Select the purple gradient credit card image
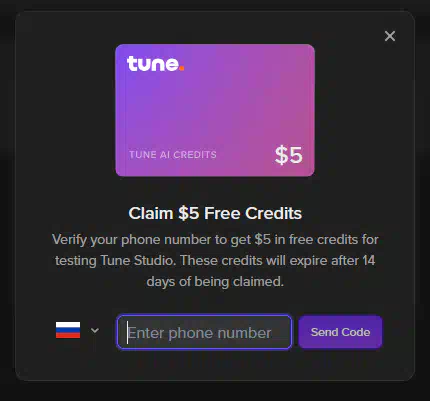430x401 pixels. (x=215, y=110)
